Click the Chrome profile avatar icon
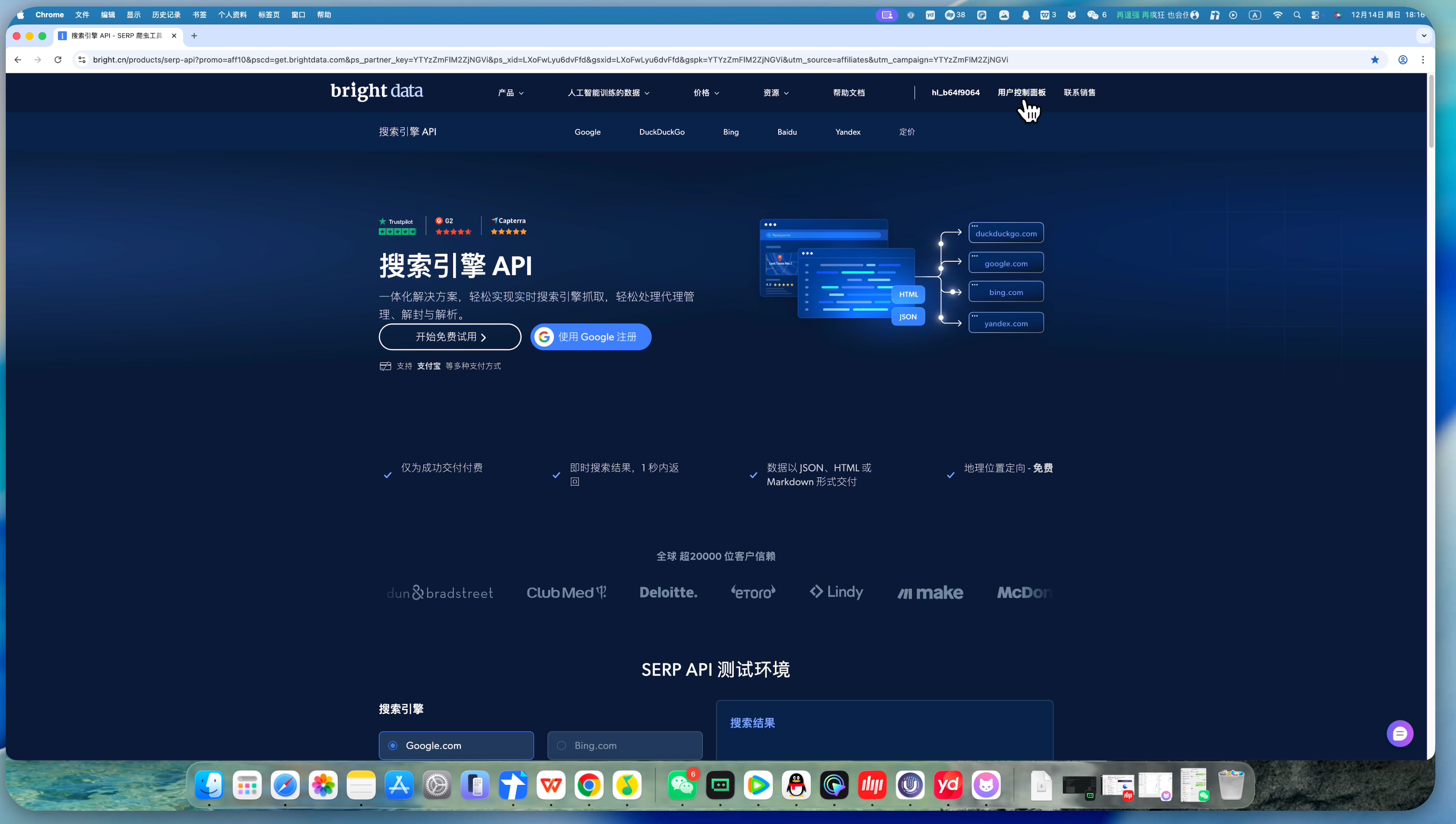The width and height of the screenshot is (1456, 824). [x=1403, y=60]
